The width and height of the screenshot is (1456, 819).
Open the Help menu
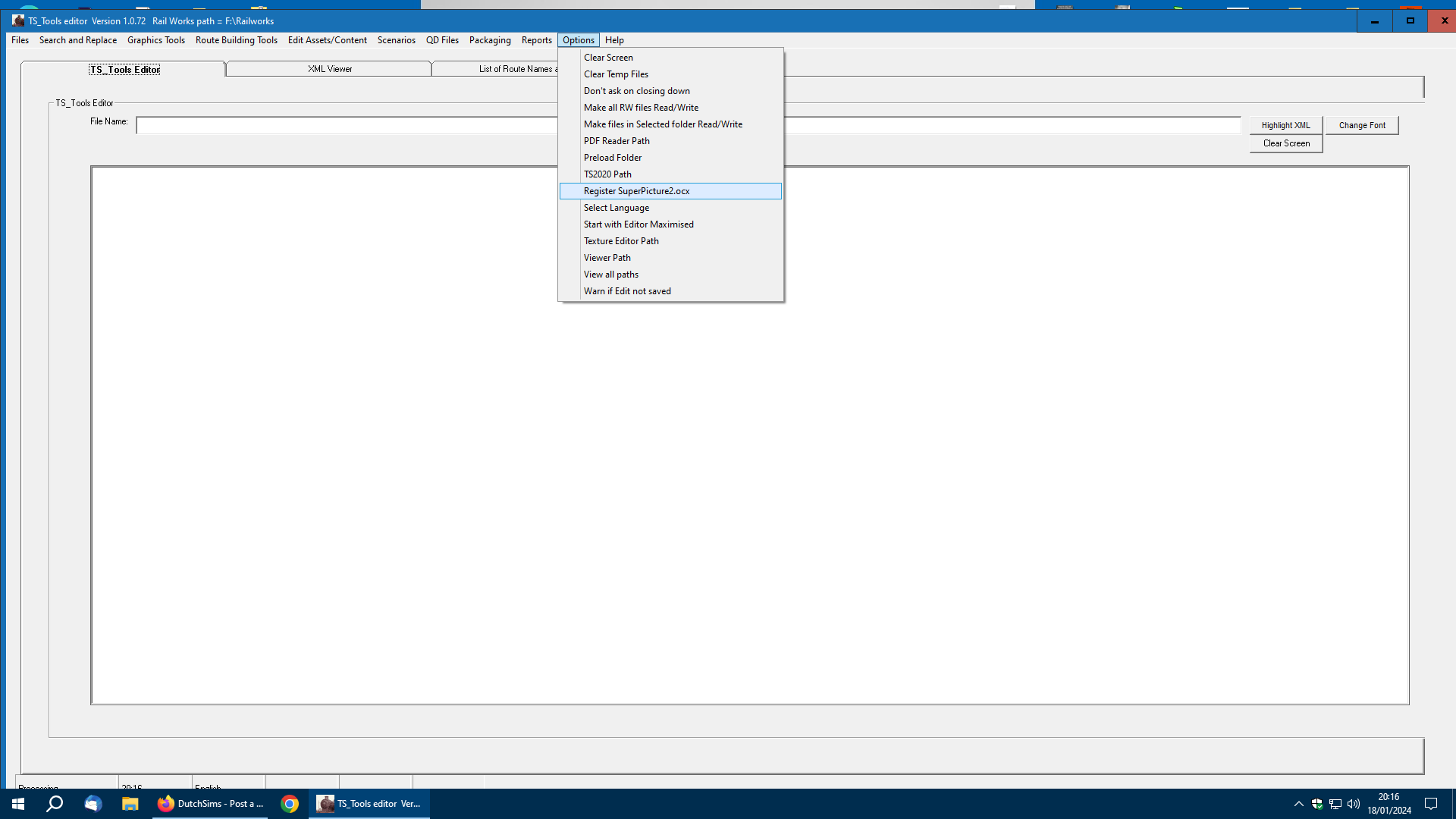pos(614,40)
